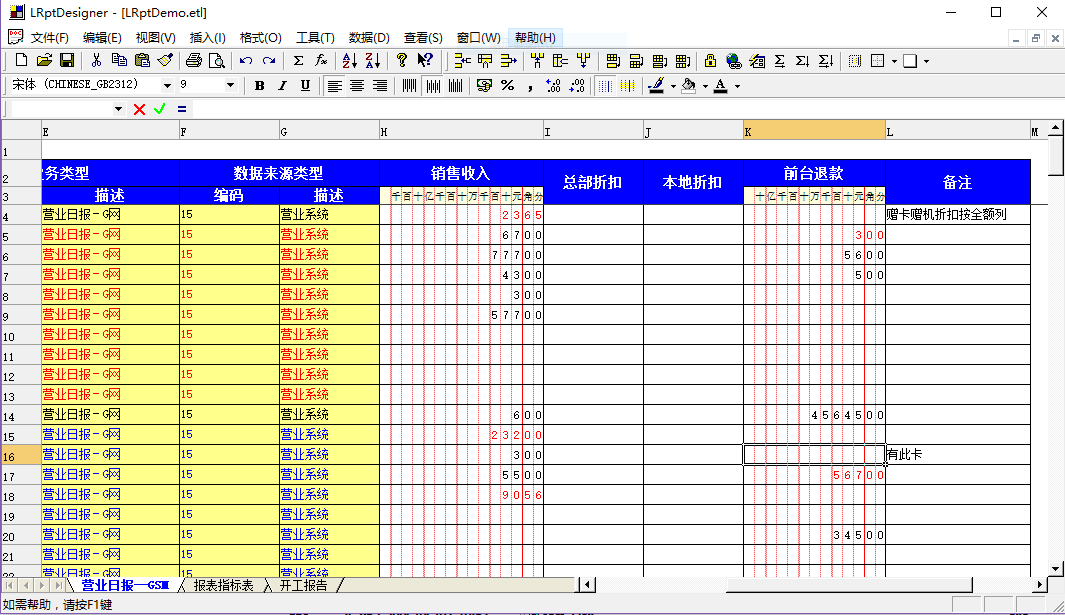Select column K header
The height and width of the screenshot is (615, 1065).
[x=814, y=131]
